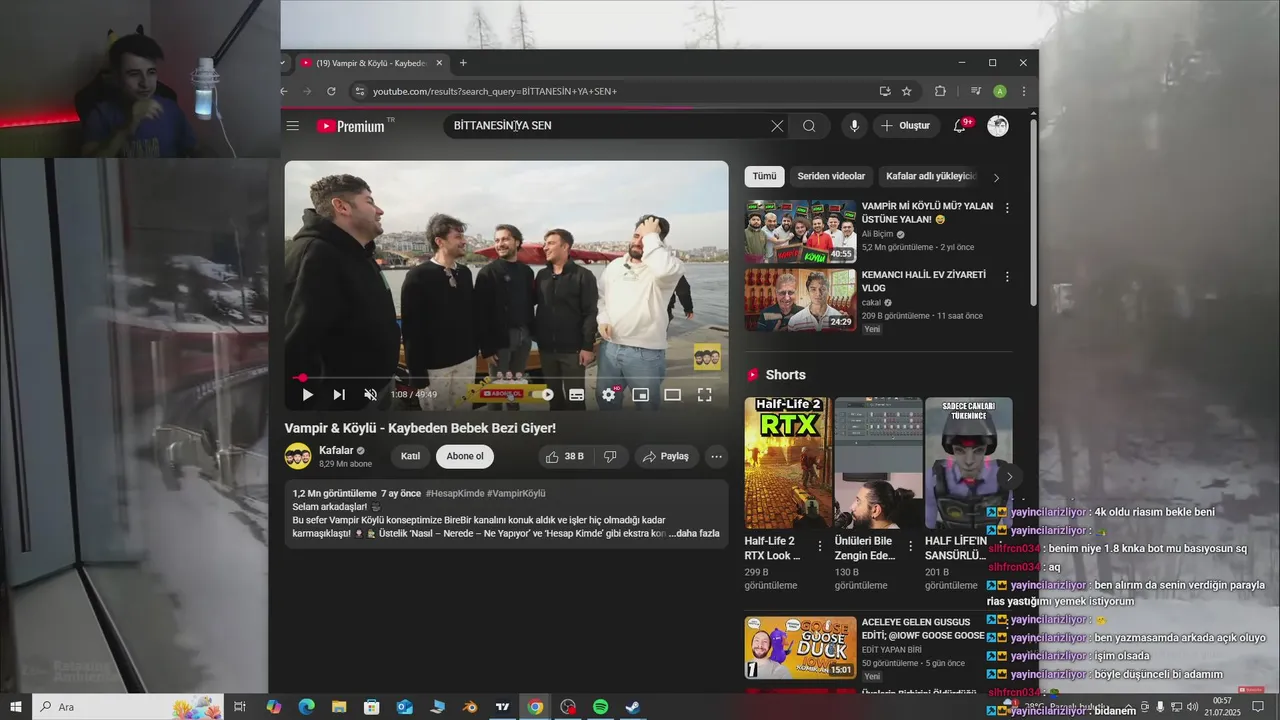The image size is (1280, 720).
Task: Click the youtube.com address bar URL
Action: [495, 91]
